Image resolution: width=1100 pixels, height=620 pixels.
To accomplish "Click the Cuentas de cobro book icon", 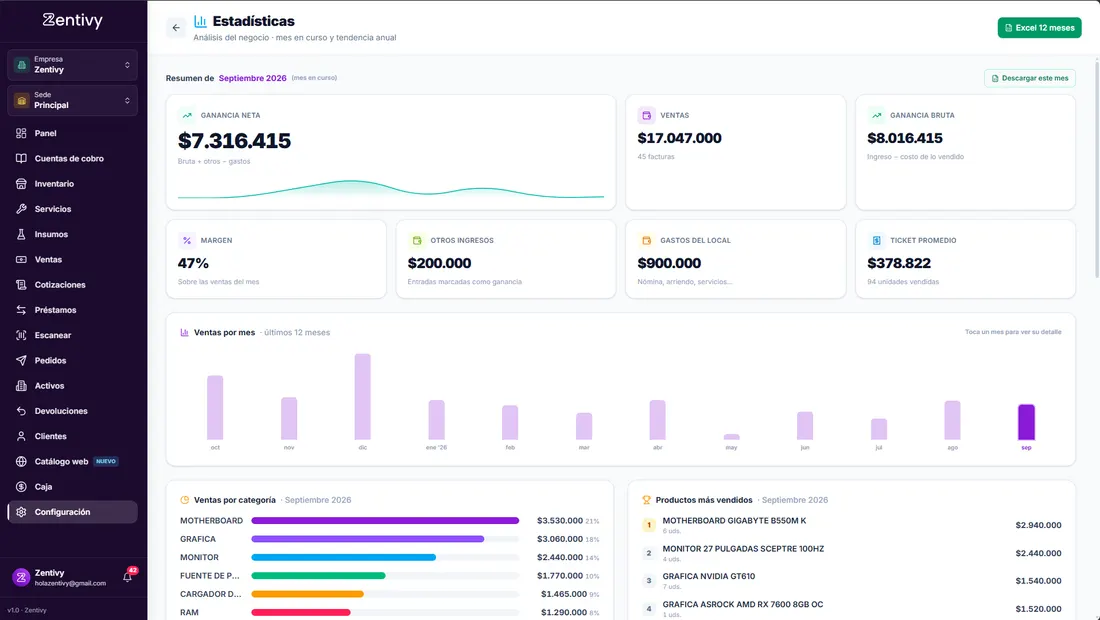I will tap(21, 159).
